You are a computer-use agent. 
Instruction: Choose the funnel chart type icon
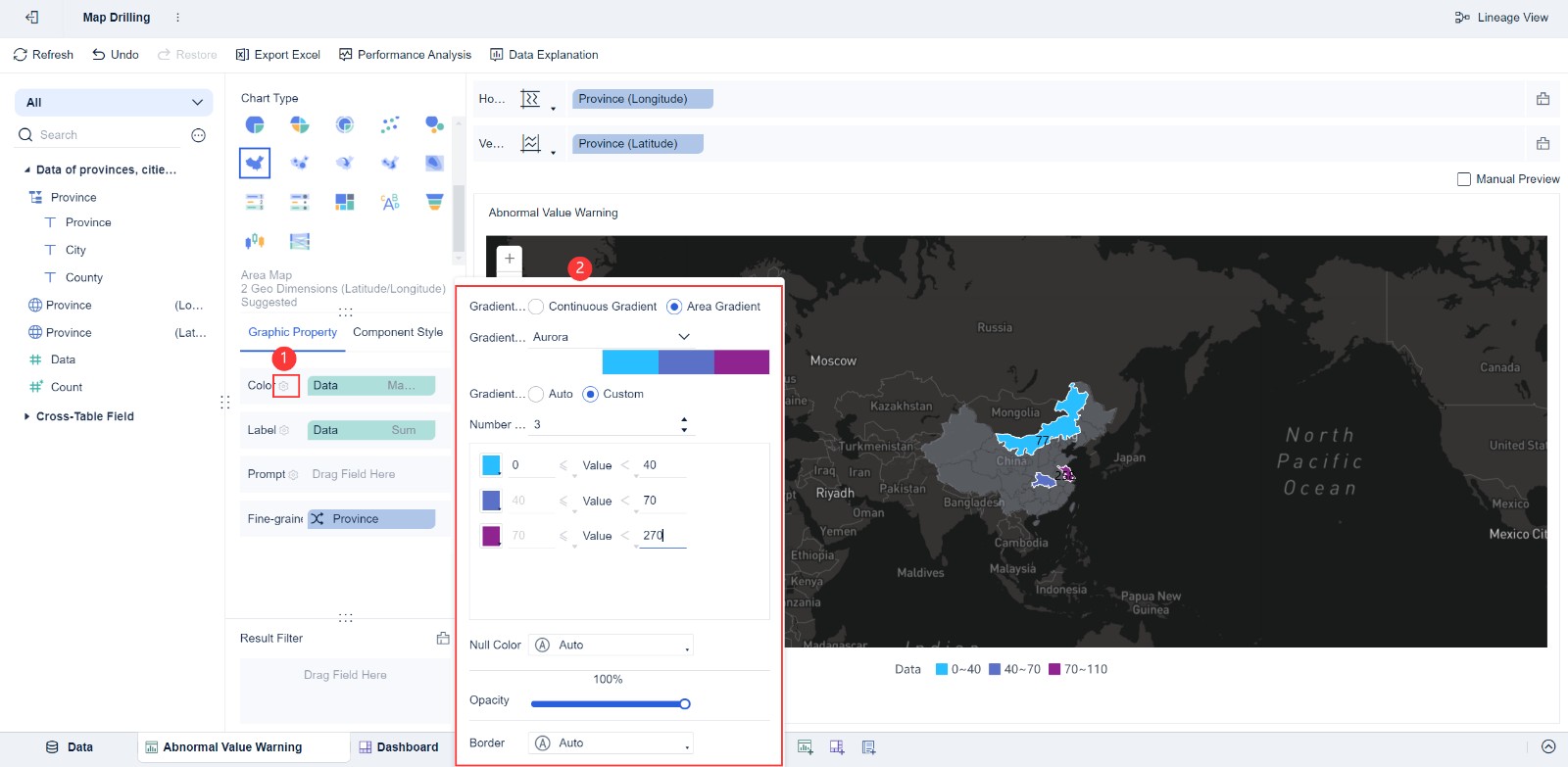click(x=434, y=202)
